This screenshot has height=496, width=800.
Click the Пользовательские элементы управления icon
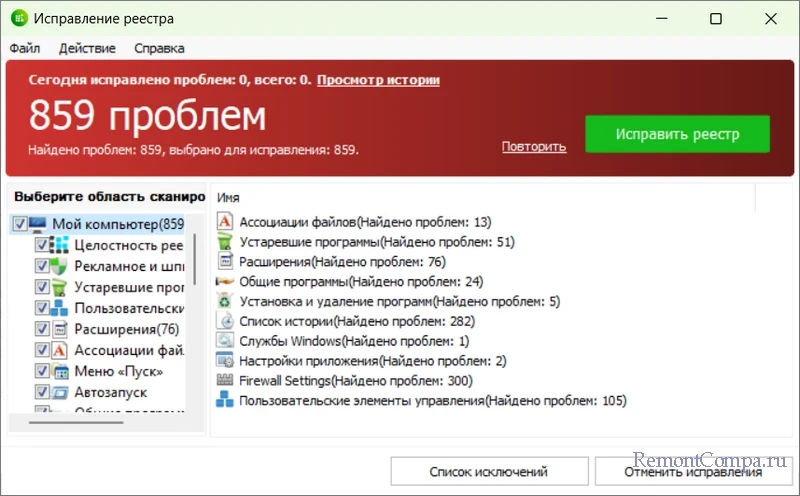pyautogui.click(x=225, y=401)
